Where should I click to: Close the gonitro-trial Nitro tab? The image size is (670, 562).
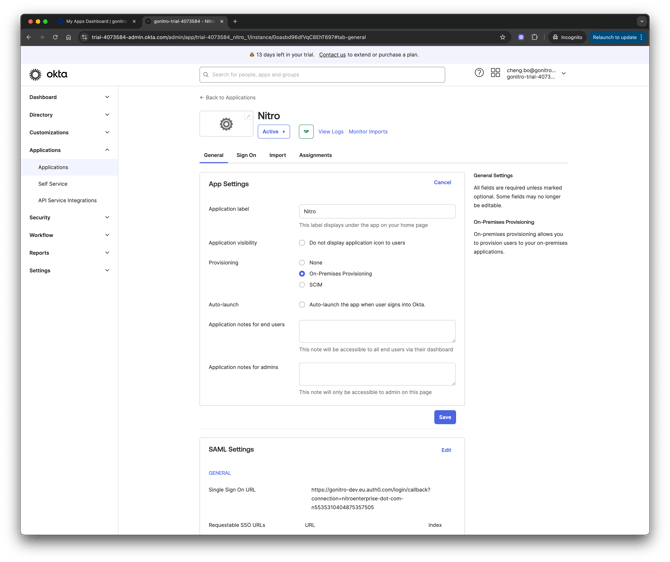tap(221, 21)
